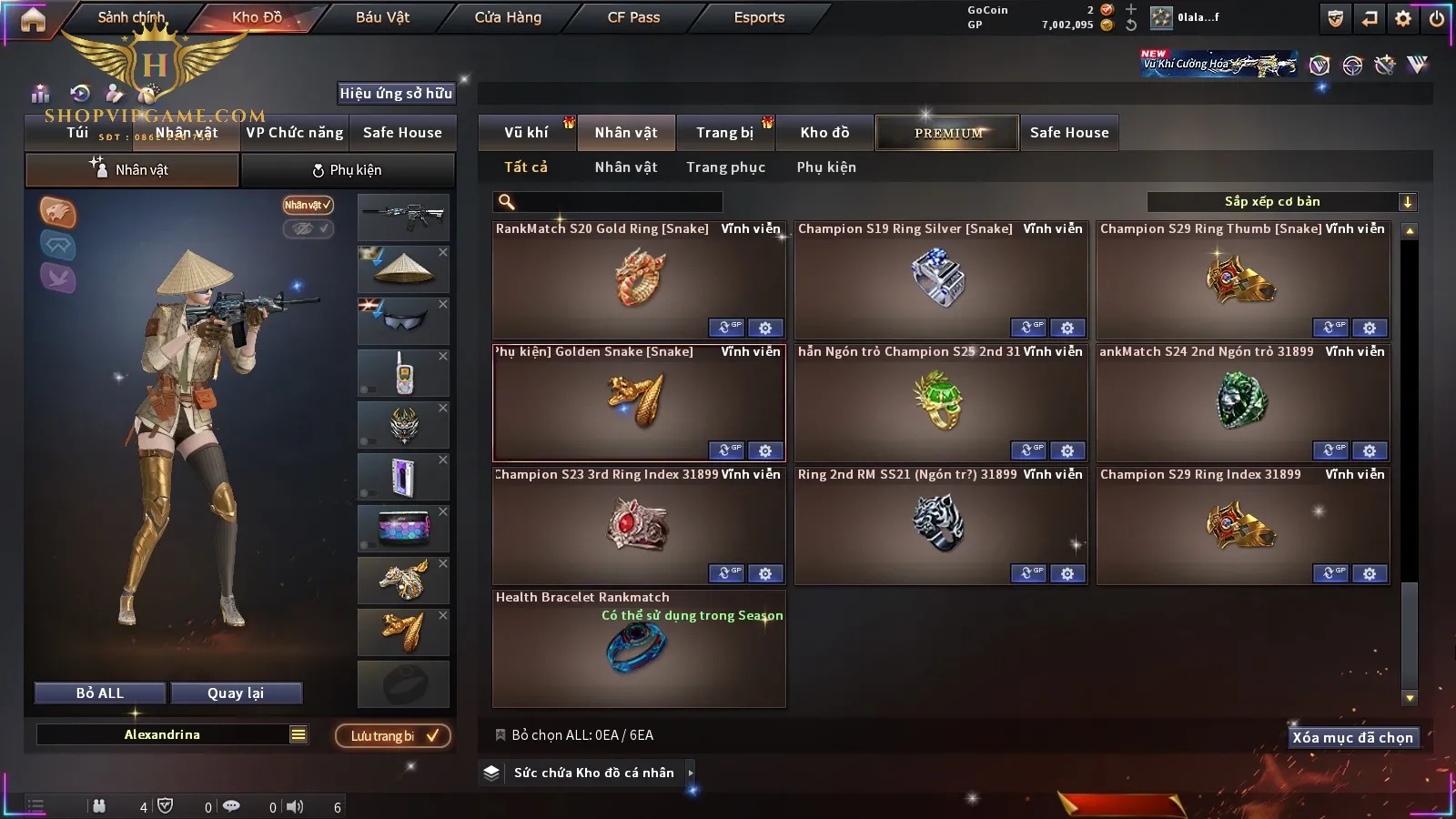1456x819 pixels.
Task: Switch to the Vũ khí tab
Action: pos(527,133)
